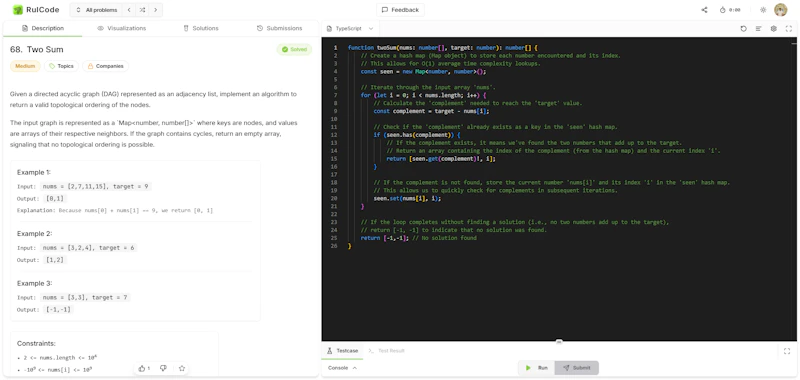Click the "Example 2:" heading
The height and width of the screenshot is (380, 800).
pos(35,234)
